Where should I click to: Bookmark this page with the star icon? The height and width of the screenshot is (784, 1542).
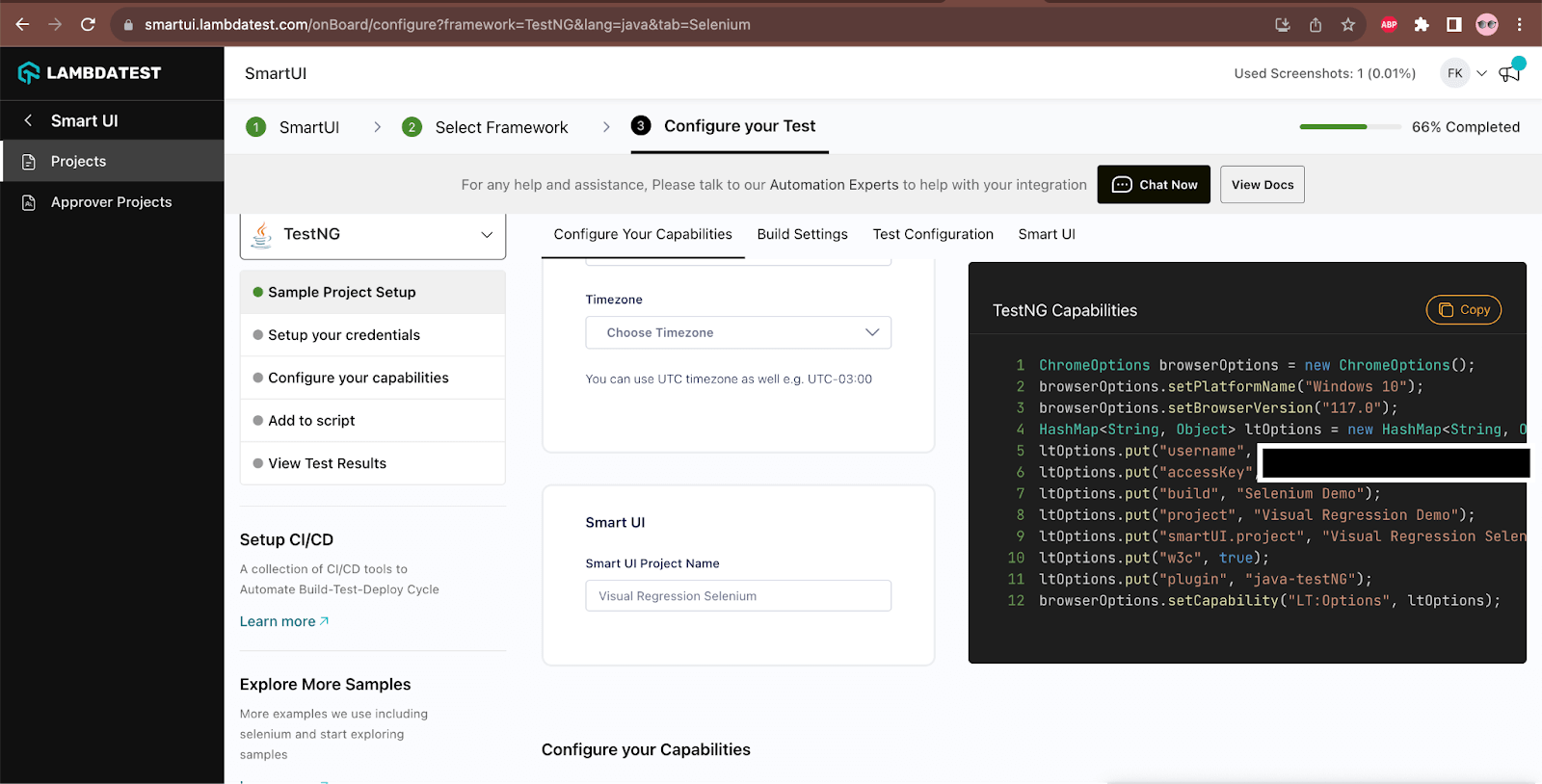click(x=1347, y=25)
